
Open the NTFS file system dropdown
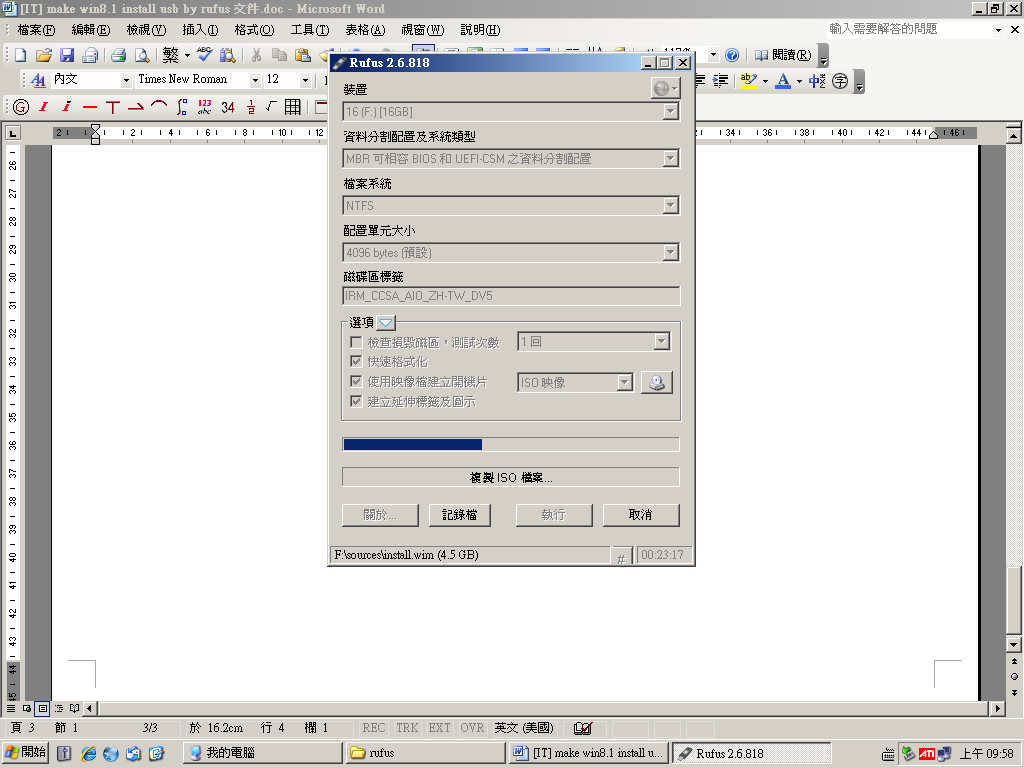[671, 206]
